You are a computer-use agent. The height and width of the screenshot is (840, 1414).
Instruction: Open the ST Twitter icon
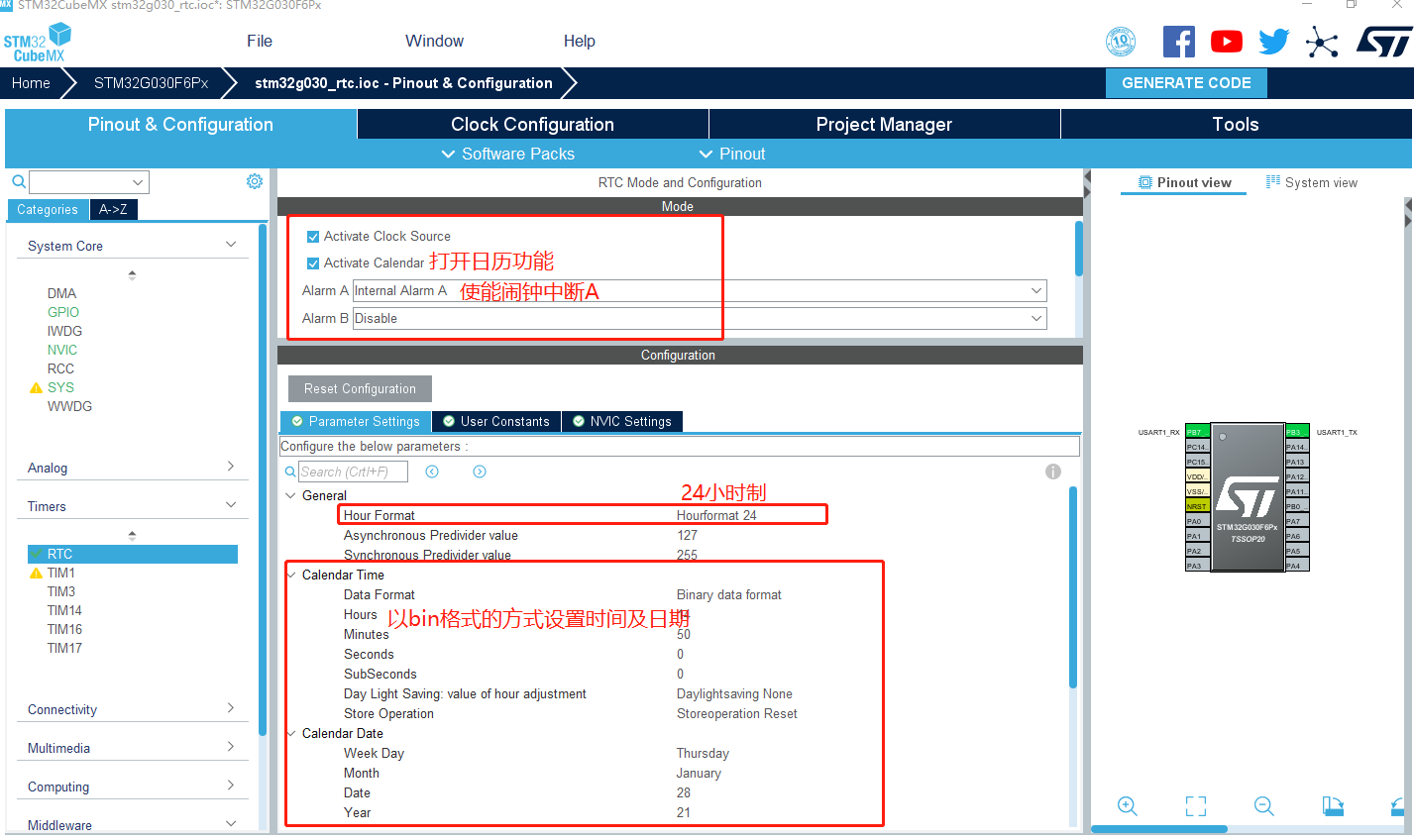pos(1273,41)
